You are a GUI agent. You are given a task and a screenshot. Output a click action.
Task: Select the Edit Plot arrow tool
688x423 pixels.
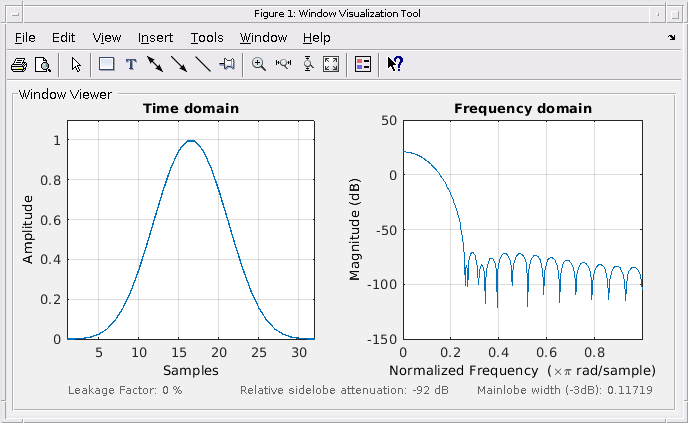(76, 65)
